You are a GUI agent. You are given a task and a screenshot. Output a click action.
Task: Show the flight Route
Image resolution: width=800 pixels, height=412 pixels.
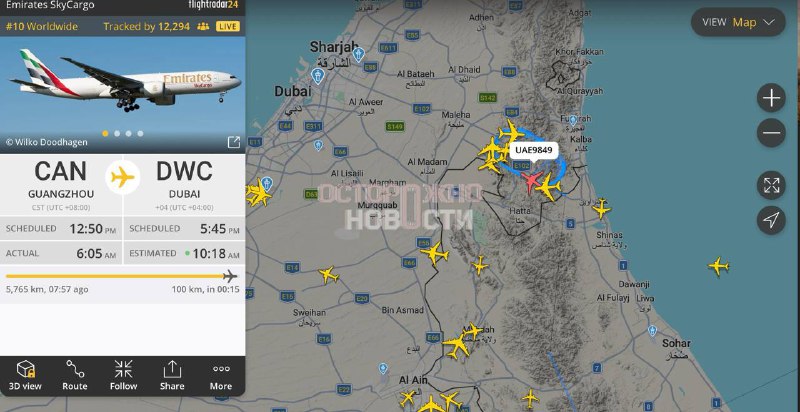click(74, 375)
